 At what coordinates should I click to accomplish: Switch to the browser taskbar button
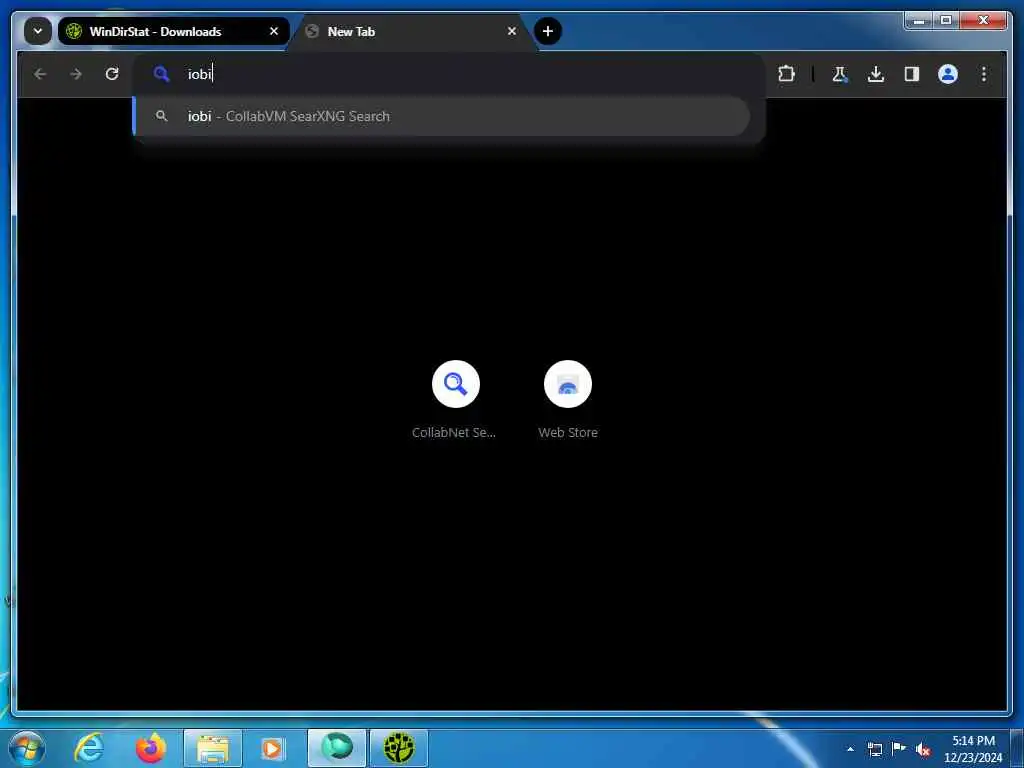click(336, 748)
